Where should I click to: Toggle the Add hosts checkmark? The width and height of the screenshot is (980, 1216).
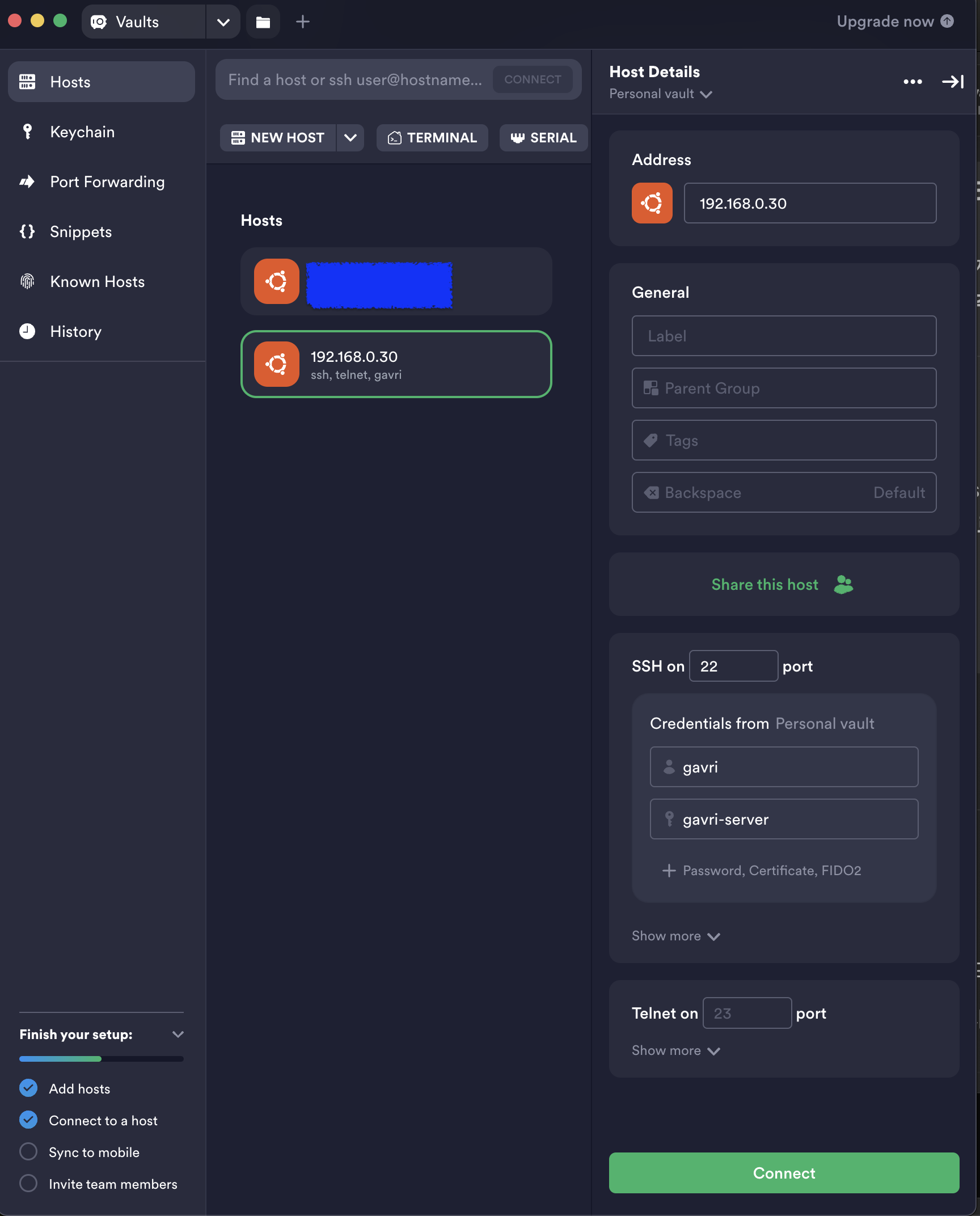pos(28,1088)
